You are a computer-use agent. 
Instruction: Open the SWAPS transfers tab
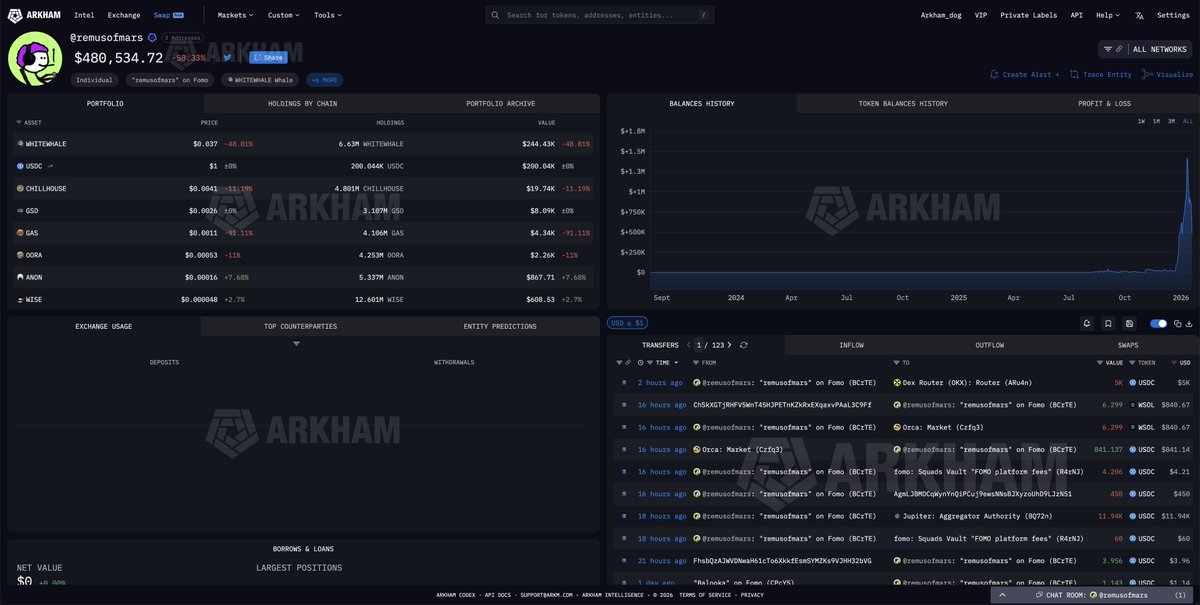click(1129, 345)
